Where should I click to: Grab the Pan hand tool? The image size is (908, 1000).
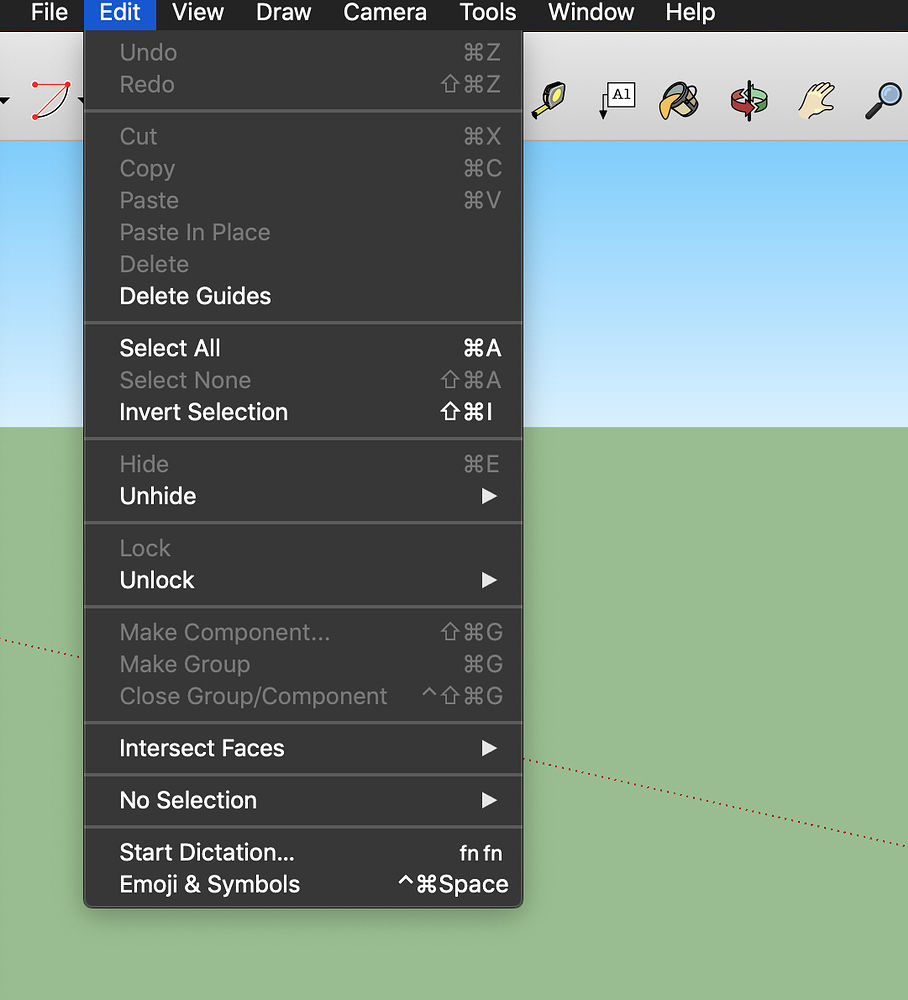tap(816, 101)
